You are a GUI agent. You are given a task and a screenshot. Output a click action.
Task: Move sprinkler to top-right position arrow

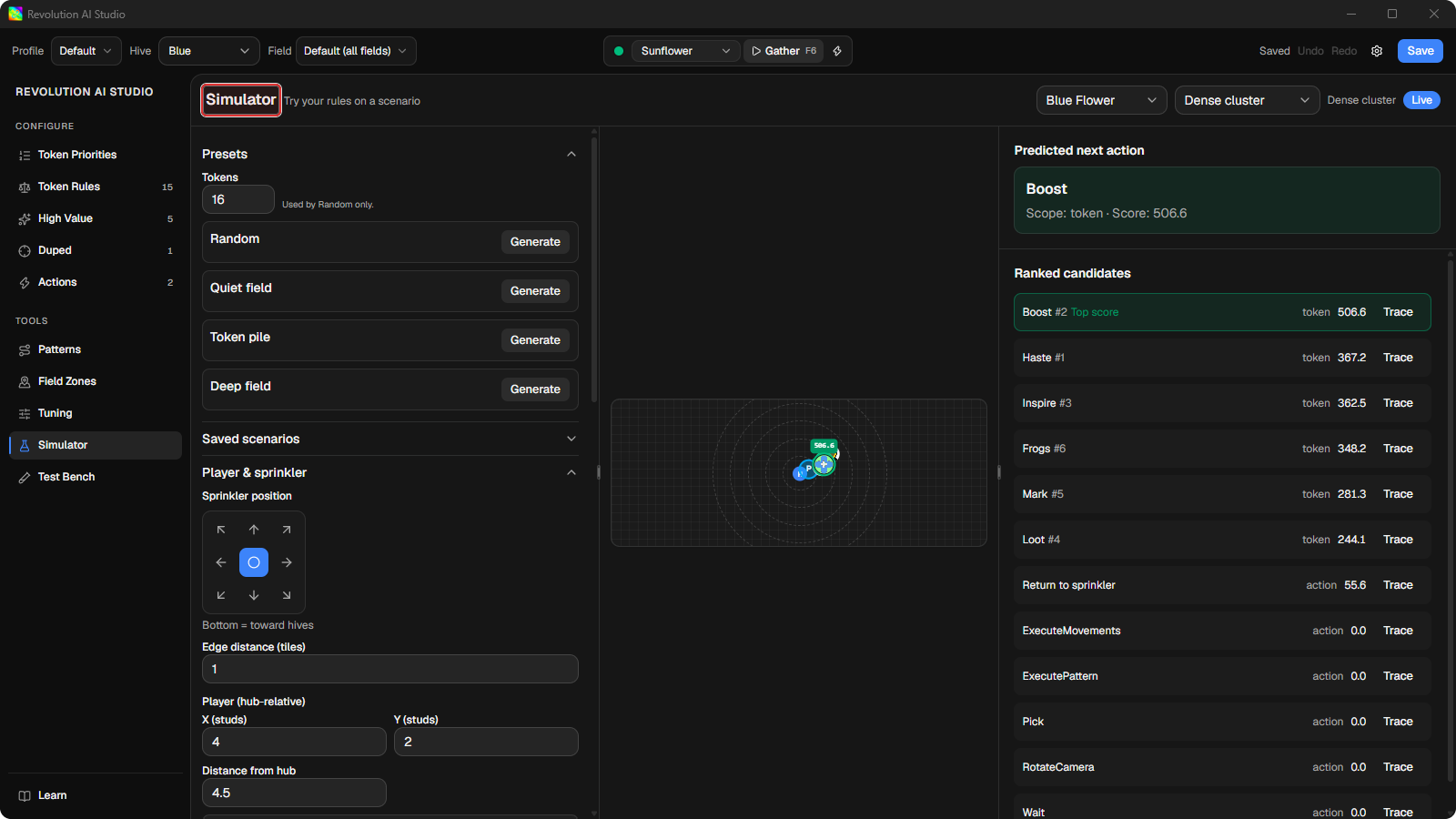[287, 530]
